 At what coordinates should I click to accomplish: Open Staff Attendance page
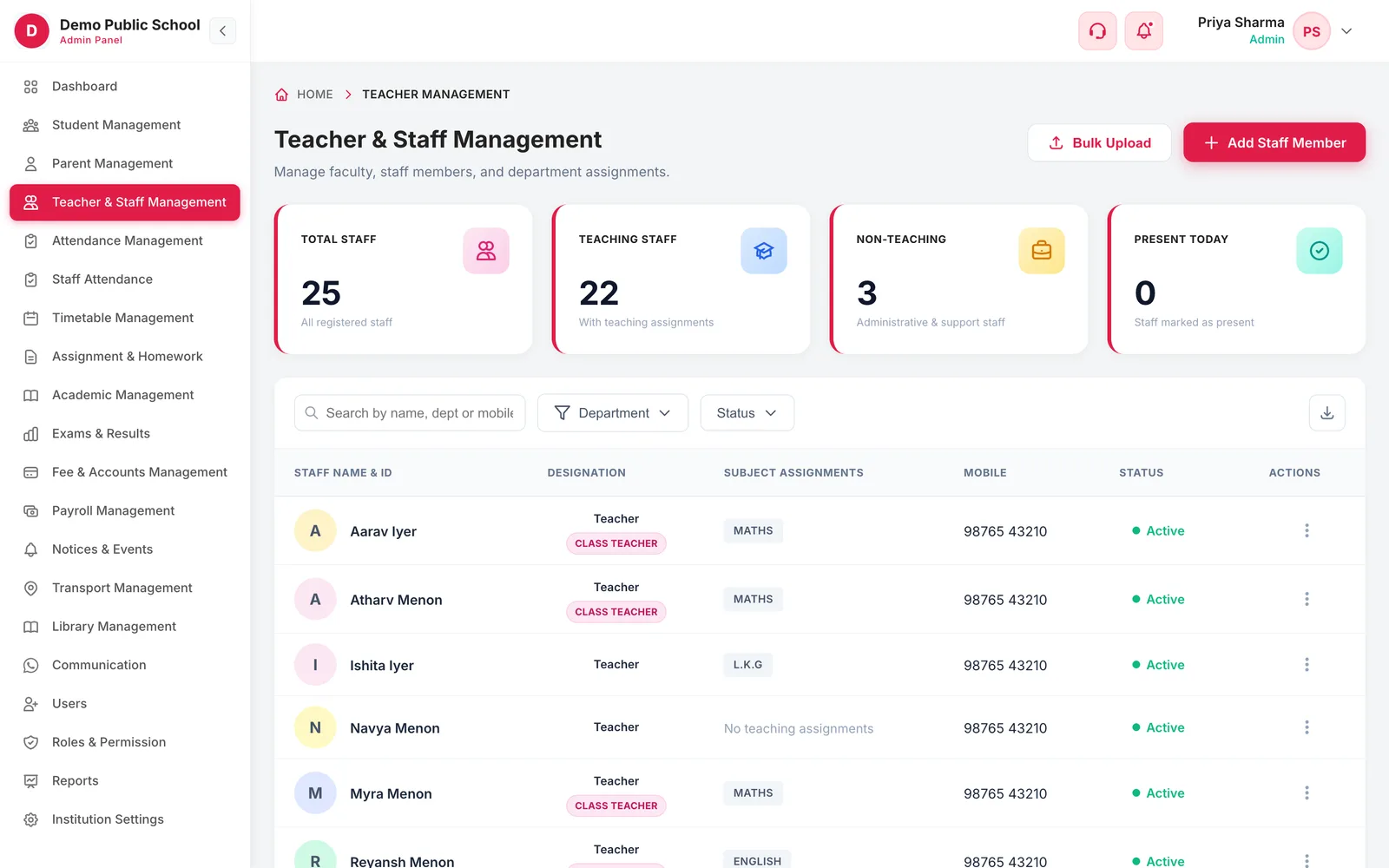pyautogui.click(x=125, y=279)
